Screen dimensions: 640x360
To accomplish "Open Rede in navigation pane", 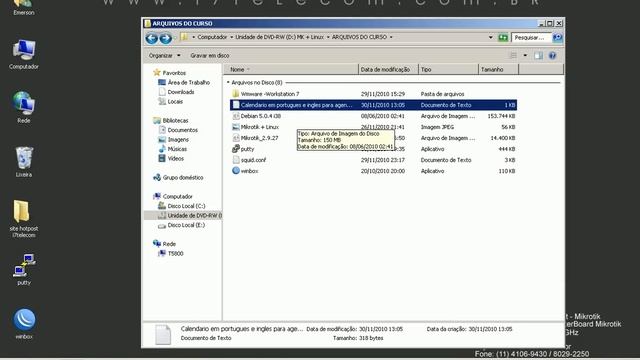I will 169,244.
